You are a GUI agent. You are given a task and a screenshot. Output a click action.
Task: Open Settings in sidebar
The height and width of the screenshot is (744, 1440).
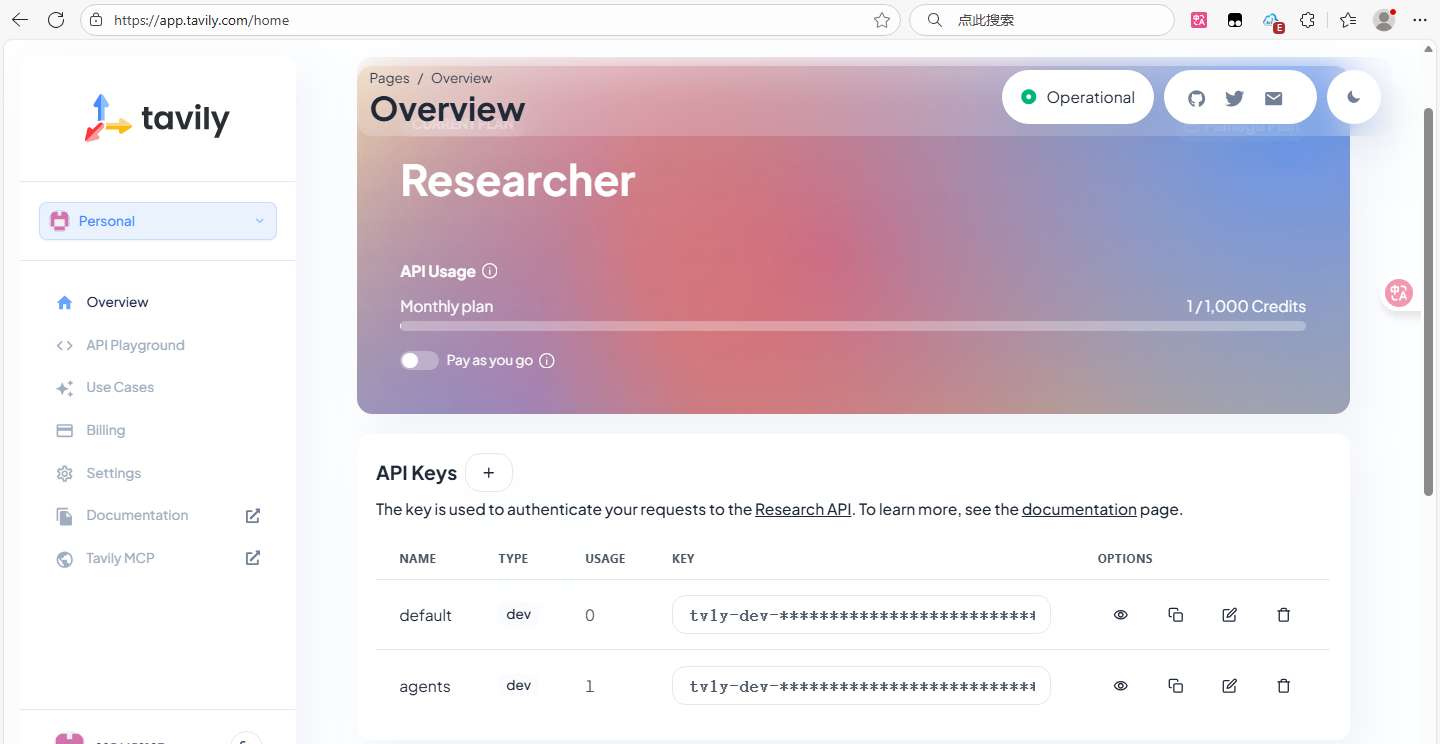coord(113,473)
